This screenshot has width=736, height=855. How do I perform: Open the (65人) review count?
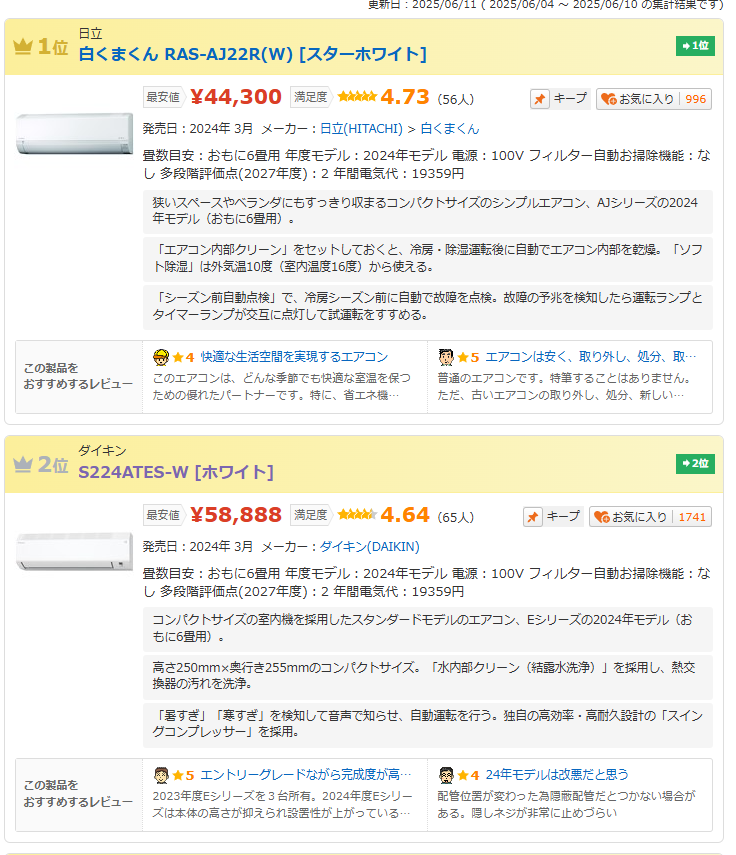tap(456, 517)
